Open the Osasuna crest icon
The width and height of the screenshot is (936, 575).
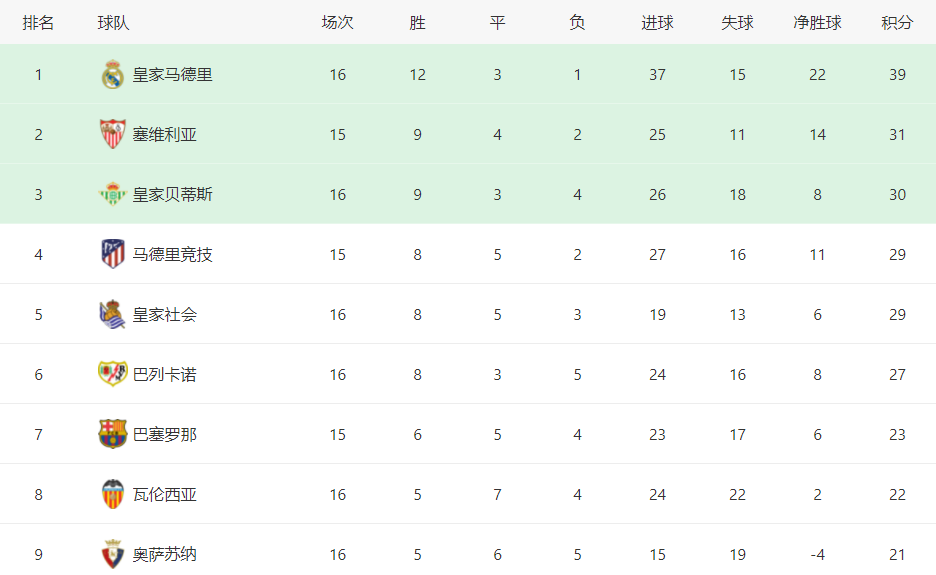(x=112, y=554)
